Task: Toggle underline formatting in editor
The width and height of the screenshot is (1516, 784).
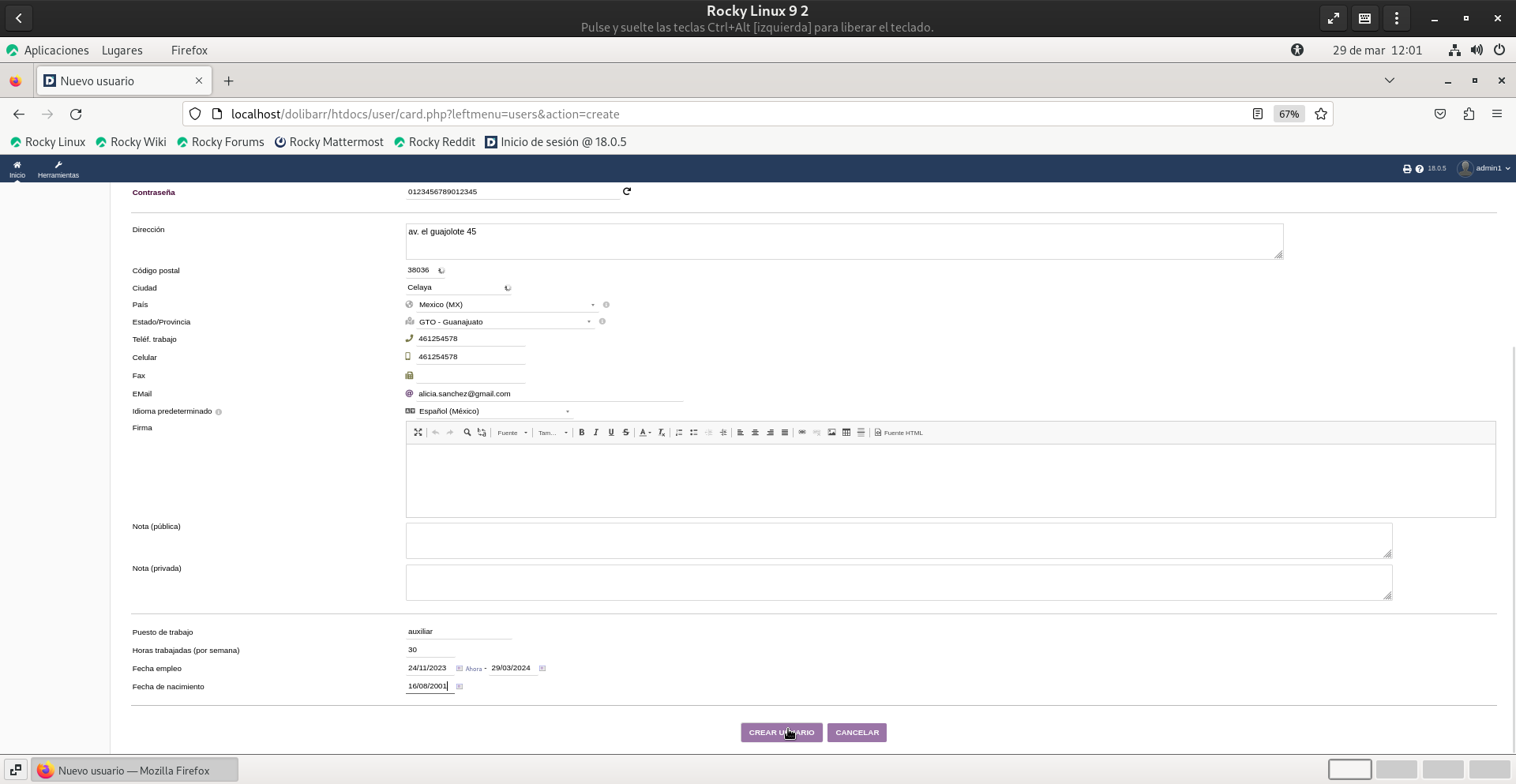Action: [x=611, y=433]
